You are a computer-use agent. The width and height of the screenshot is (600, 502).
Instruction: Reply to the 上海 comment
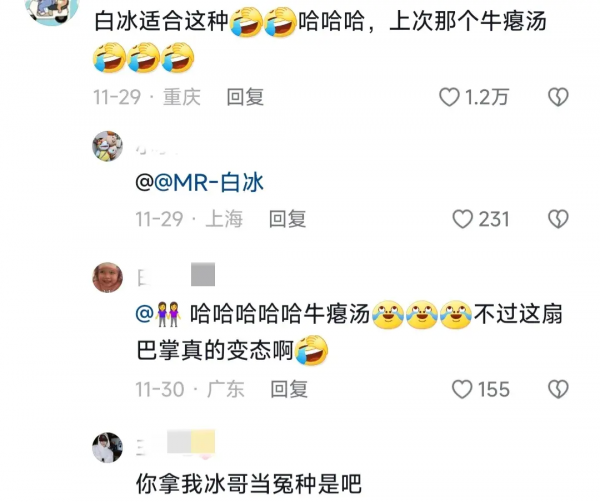[x=287, y=219]
